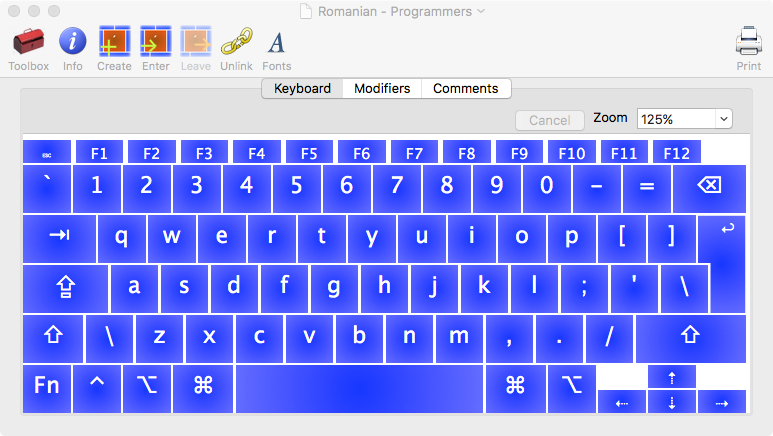Switch to the Modifiers tab
773x436 pixels.
pos(382,89)
